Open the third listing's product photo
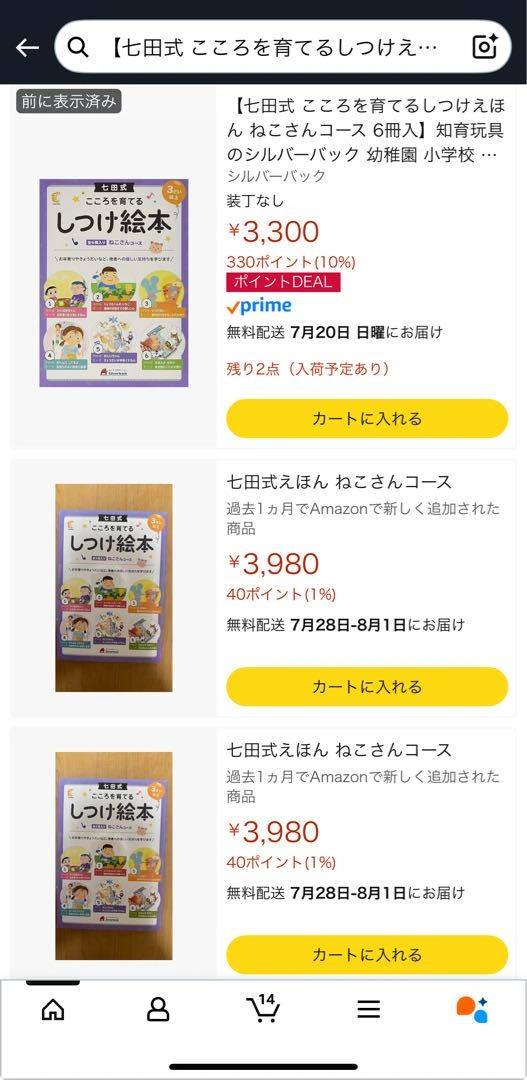This screenshot has width=527, height=1080. (x=114, y=856)
